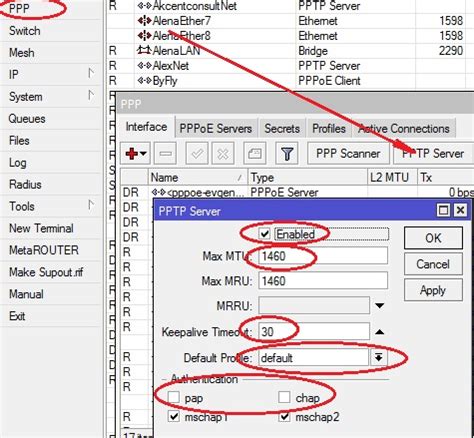Viewport: 474px width, 438px height.
Task: Click the checkmark enable button in PPP toolbar
Action: click(197, 154)
